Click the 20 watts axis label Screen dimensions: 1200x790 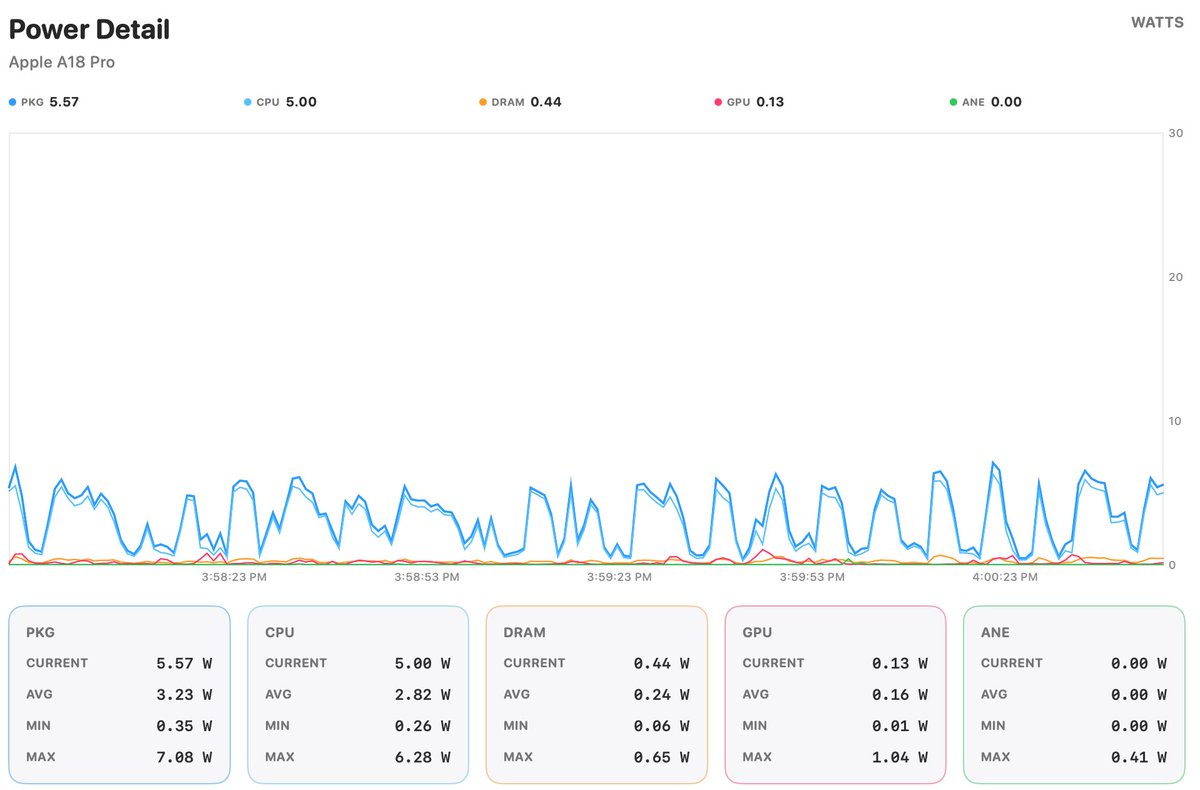coord(1175,277)
